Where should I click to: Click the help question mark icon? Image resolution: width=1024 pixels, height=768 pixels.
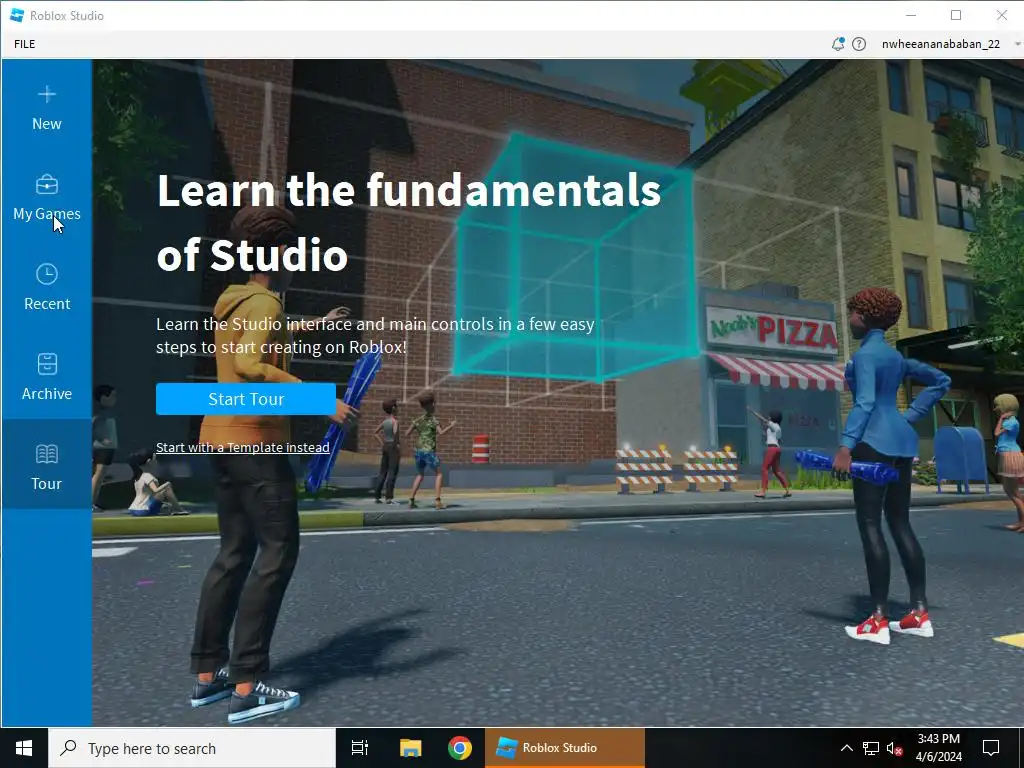(x=859, y=44)
